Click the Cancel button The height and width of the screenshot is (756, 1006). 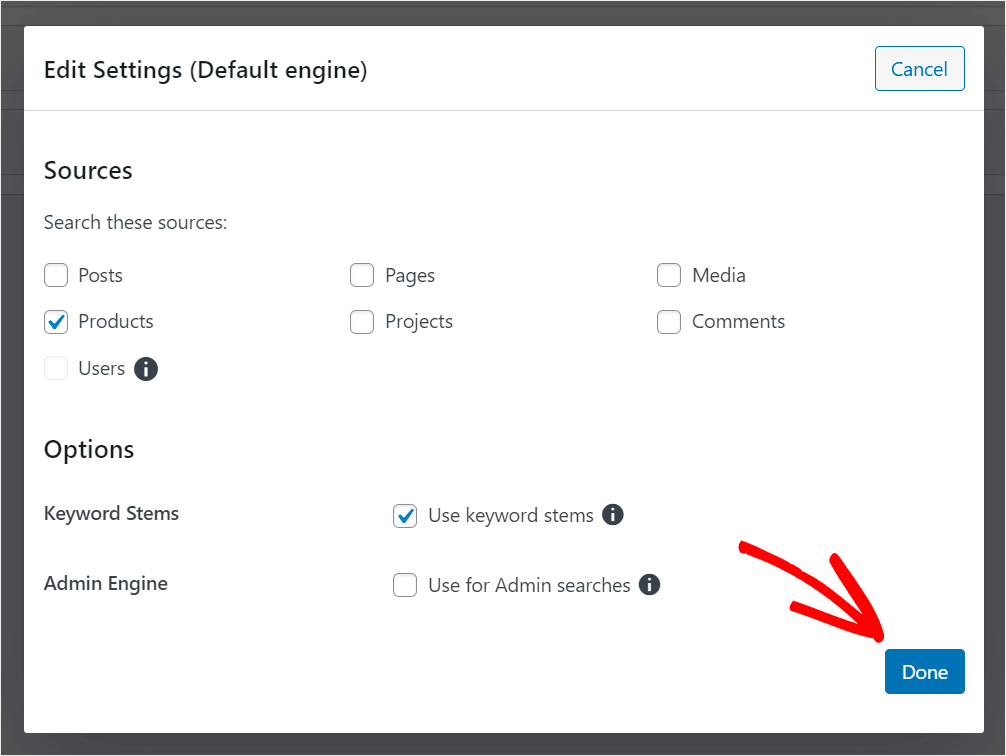[x=919, y=69]
